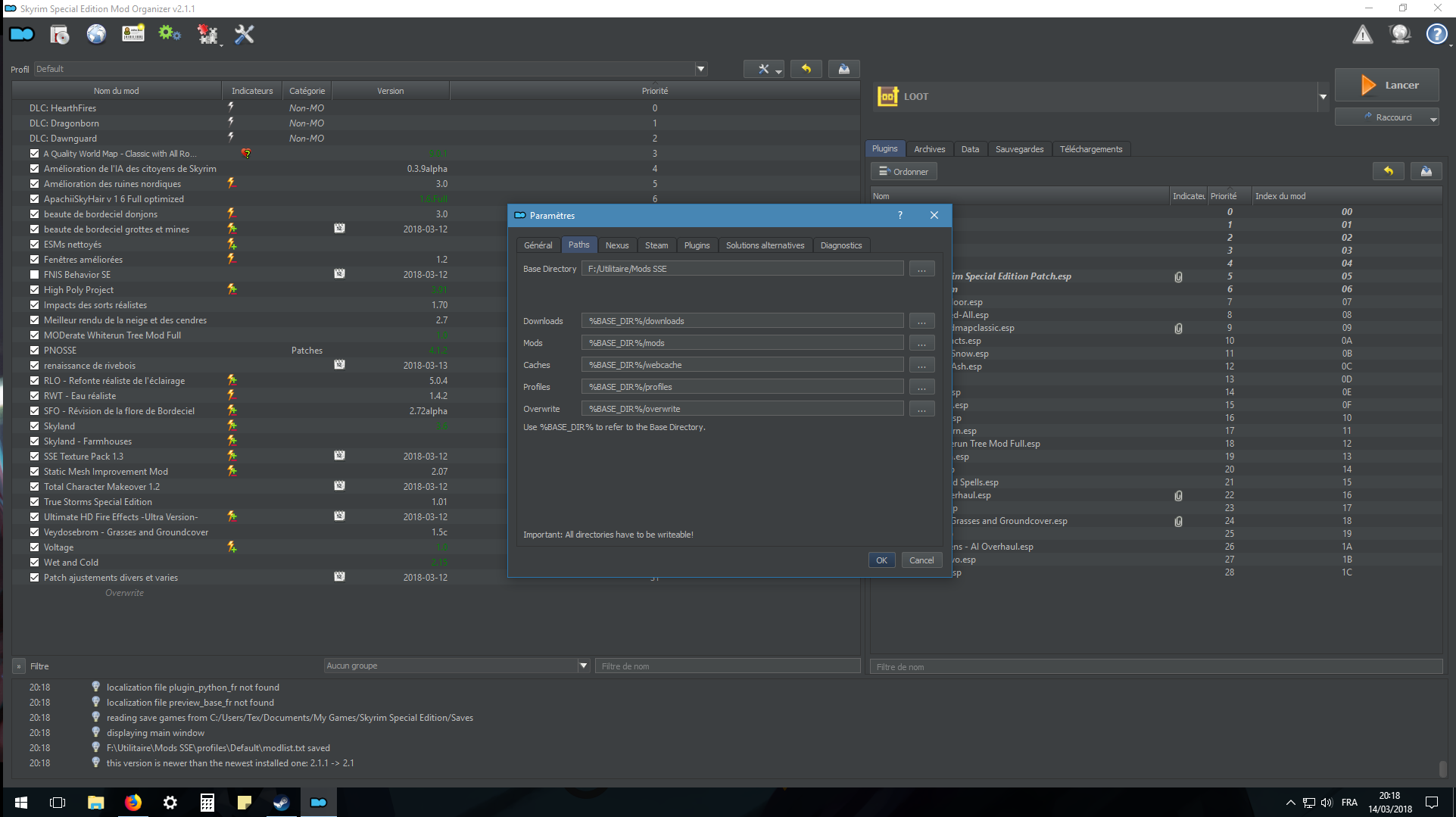The image size is (1456, 817).
Task: Click the Lancer launch button
Action: click(1387, 85)
